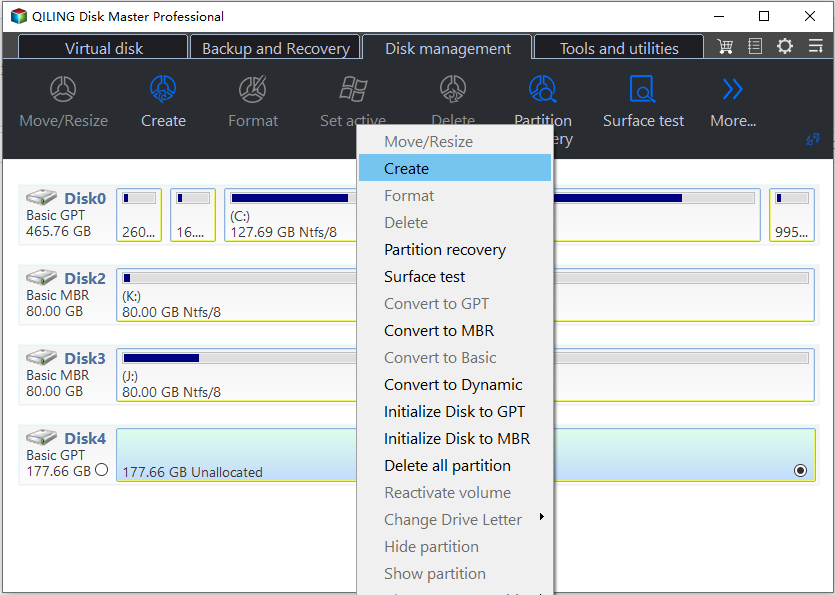
Task: Choose Create in the context menu
Action: point(455,168)
